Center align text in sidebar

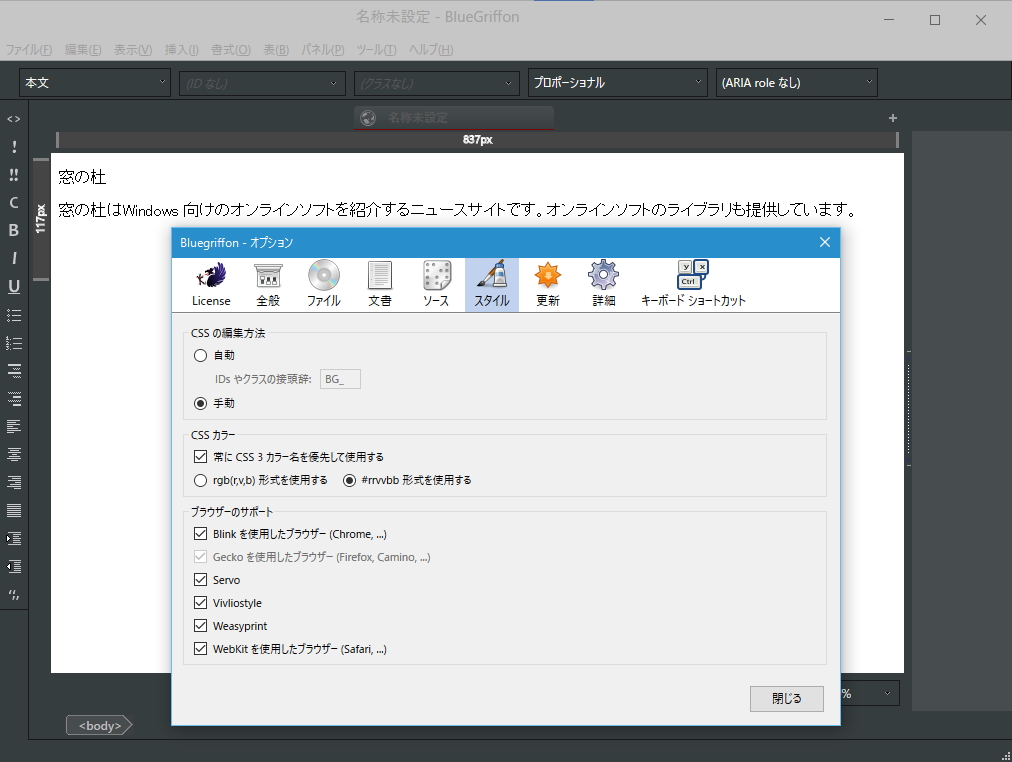click(x=14, y=454)
